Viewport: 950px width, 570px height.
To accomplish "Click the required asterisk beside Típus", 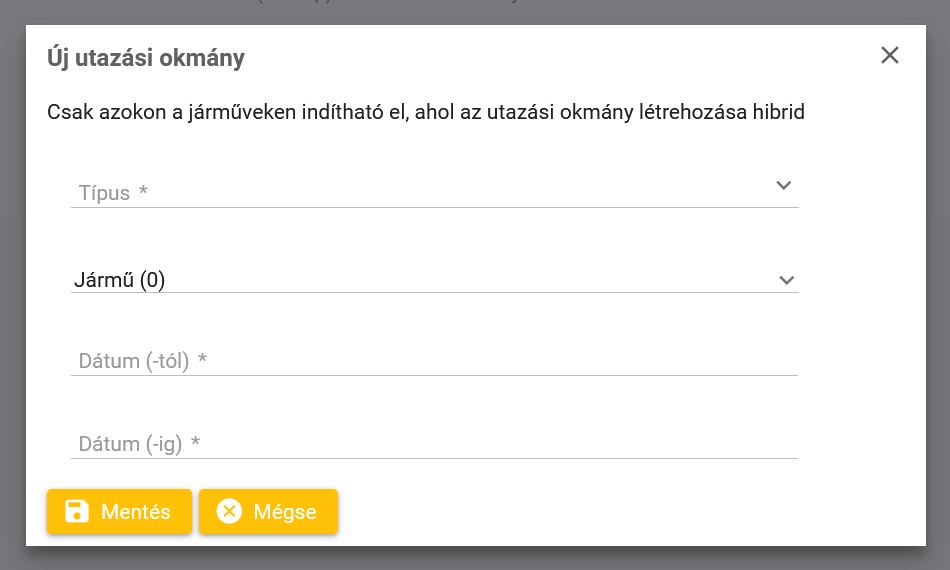I will point(143,191).
